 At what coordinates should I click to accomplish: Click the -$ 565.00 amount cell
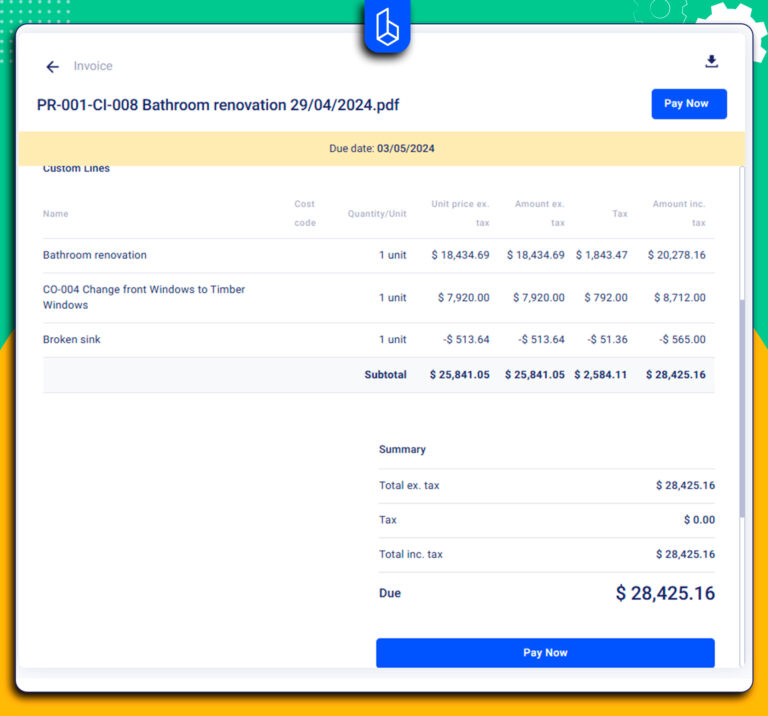682,339
